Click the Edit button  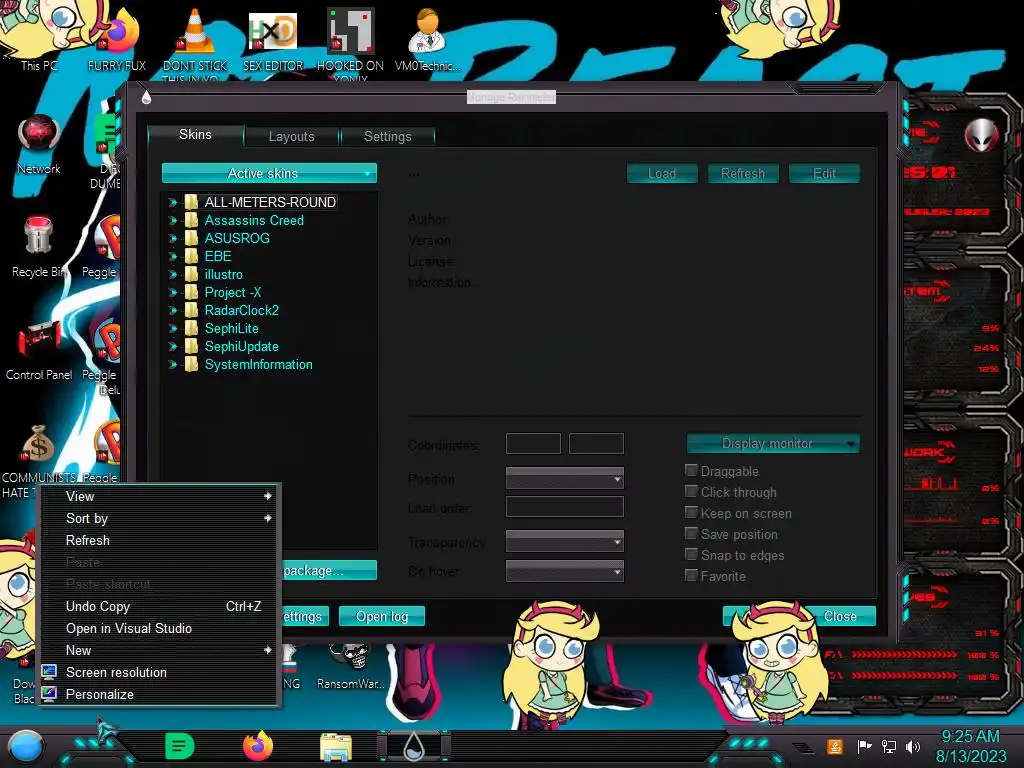click(x=824, y=173)
